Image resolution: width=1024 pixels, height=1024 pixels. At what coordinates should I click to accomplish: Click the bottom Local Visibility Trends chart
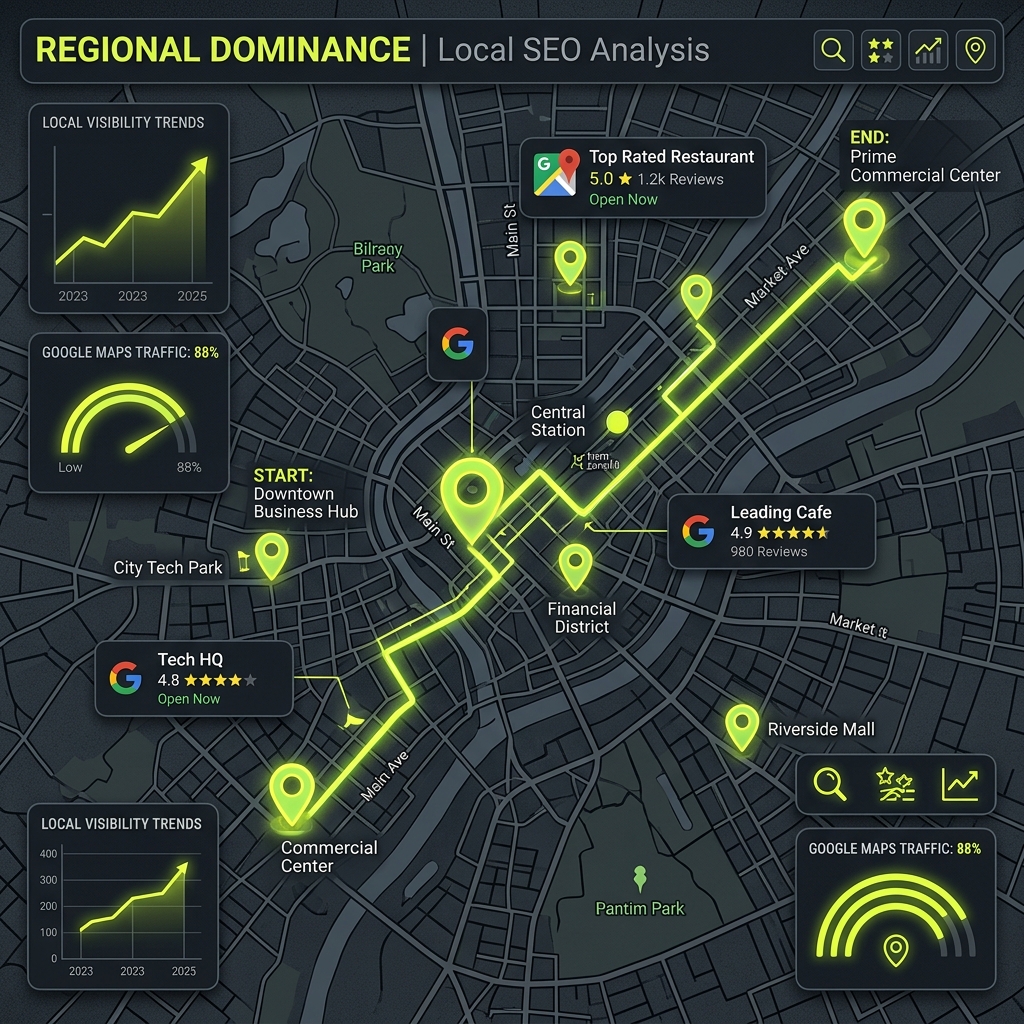point(123,896)
